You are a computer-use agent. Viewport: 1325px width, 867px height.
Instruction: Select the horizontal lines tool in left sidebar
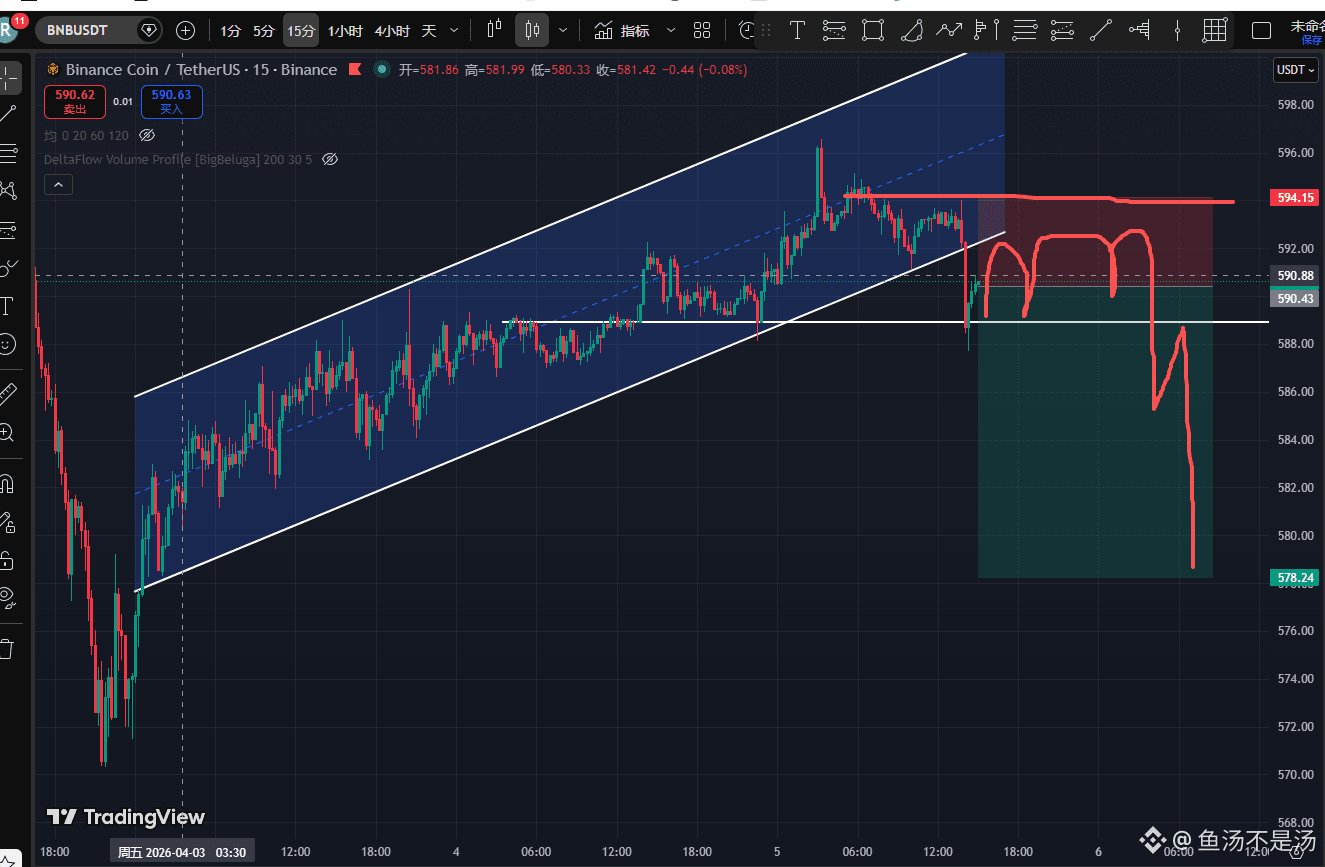[x=8, y=153]
